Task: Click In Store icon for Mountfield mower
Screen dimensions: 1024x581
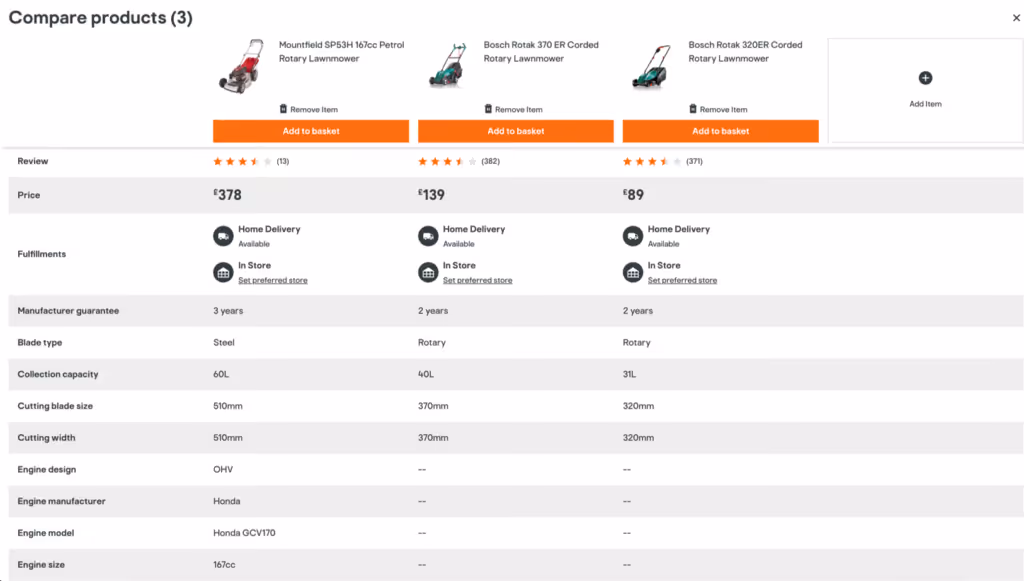Action: point(223,272)
